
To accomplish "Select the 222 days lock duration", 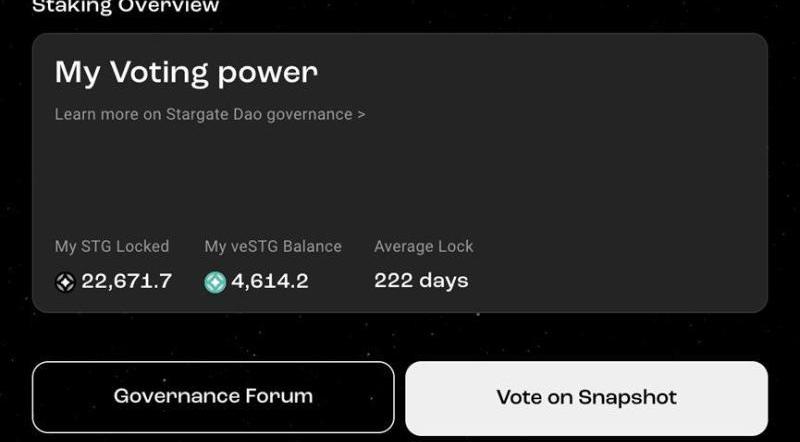I will coord(421,281).
